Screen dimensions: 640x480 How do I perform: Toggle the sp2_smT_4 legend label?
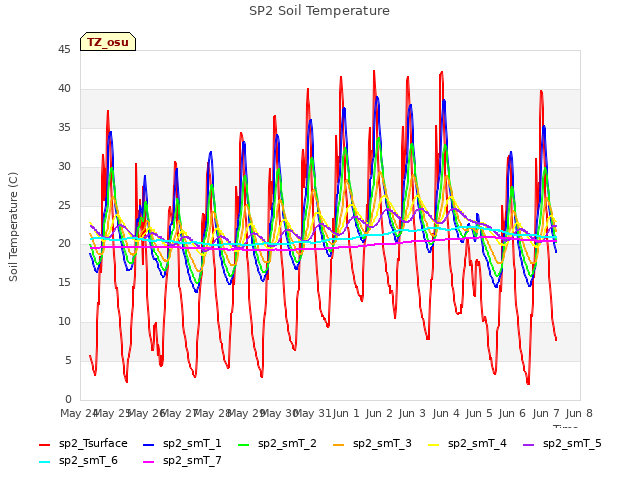pos(477,444)
